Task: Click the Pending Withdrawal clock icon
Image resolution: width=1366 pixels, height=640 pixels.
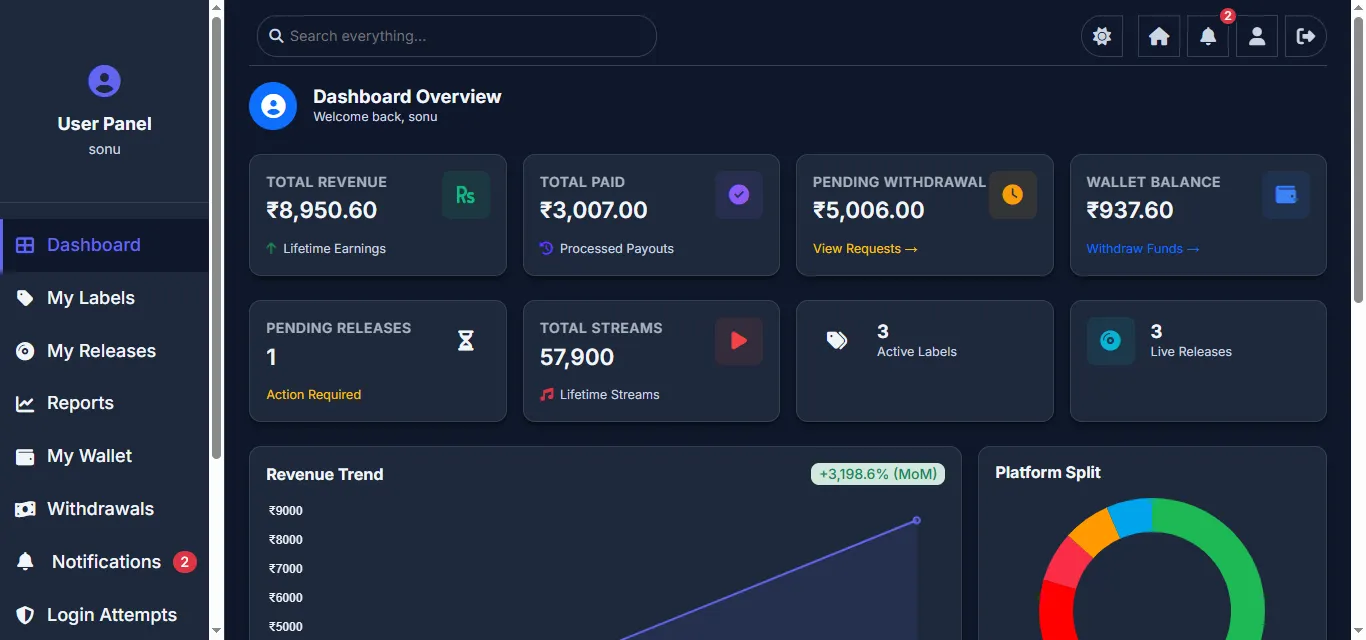Action: click(1013, 195)
